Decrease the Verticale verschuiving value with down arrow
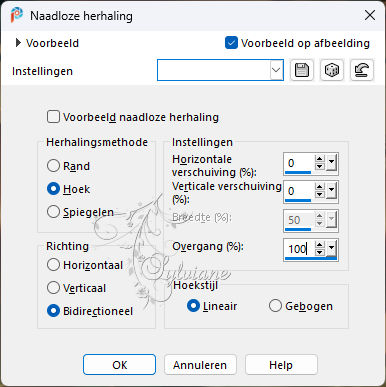 319,195
